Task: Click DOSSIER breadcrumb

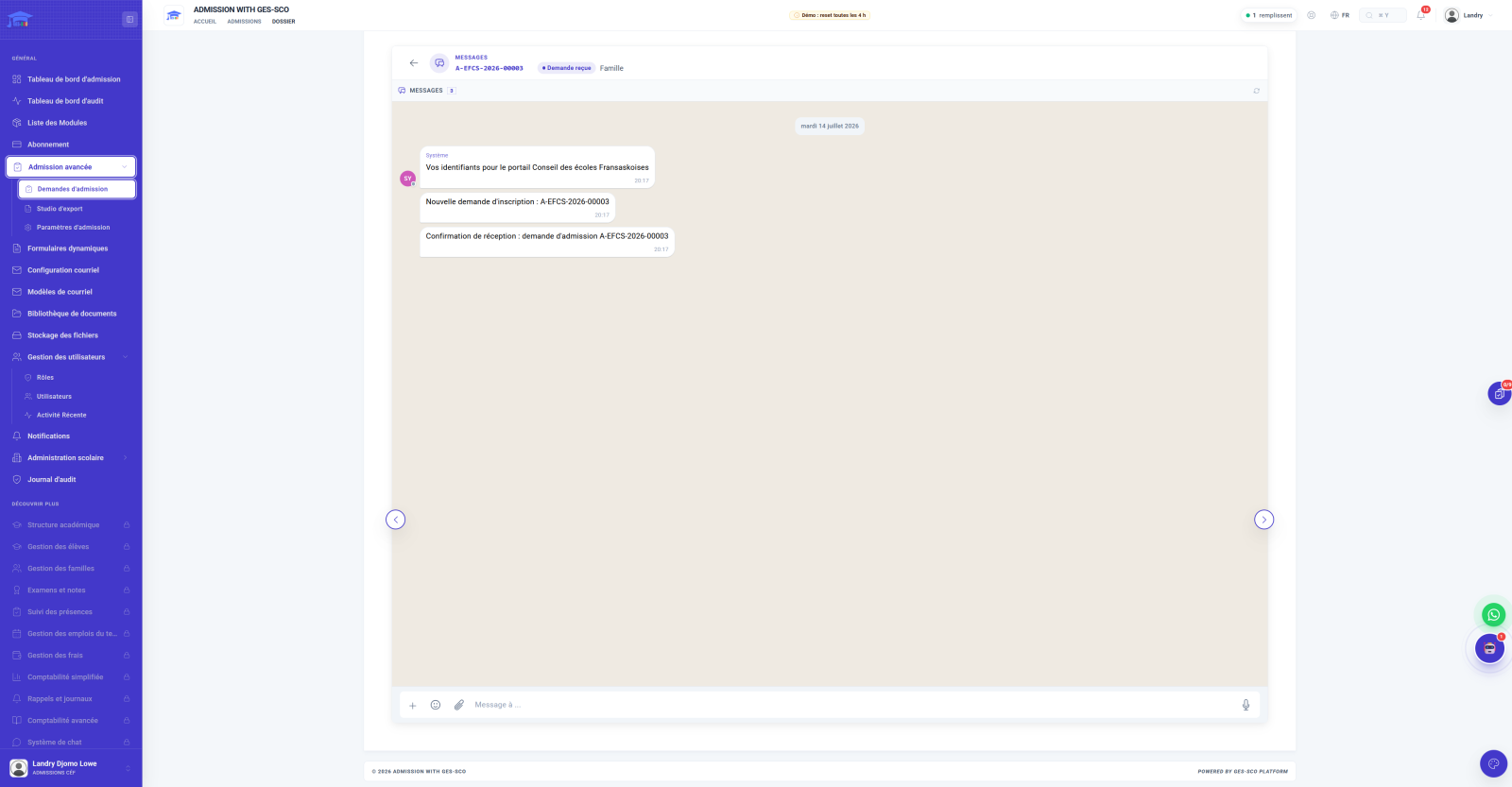Action: pos(283,22)
